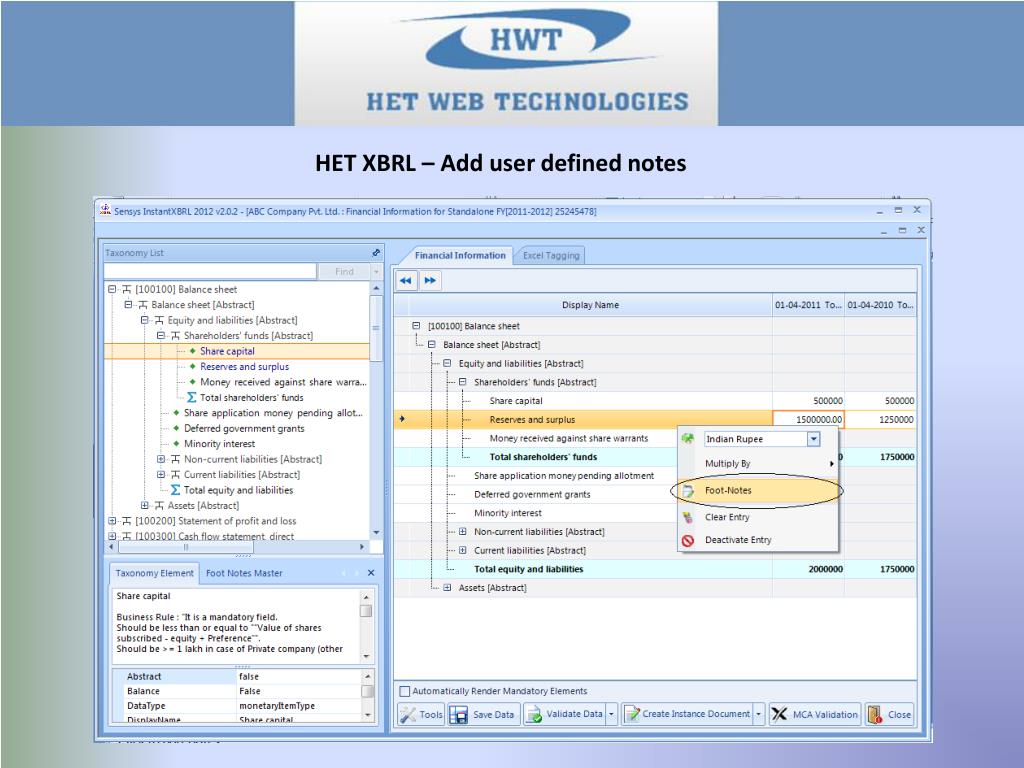Click the taxonomy search input field
The width and height of the screenshot is (1024, 768).
click(x=210, y=271)
